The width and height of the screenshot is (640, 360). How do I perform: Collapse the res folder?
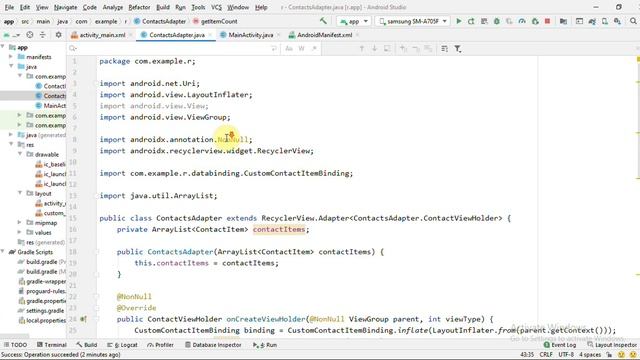pyautogui.click(x=11, y=144)
